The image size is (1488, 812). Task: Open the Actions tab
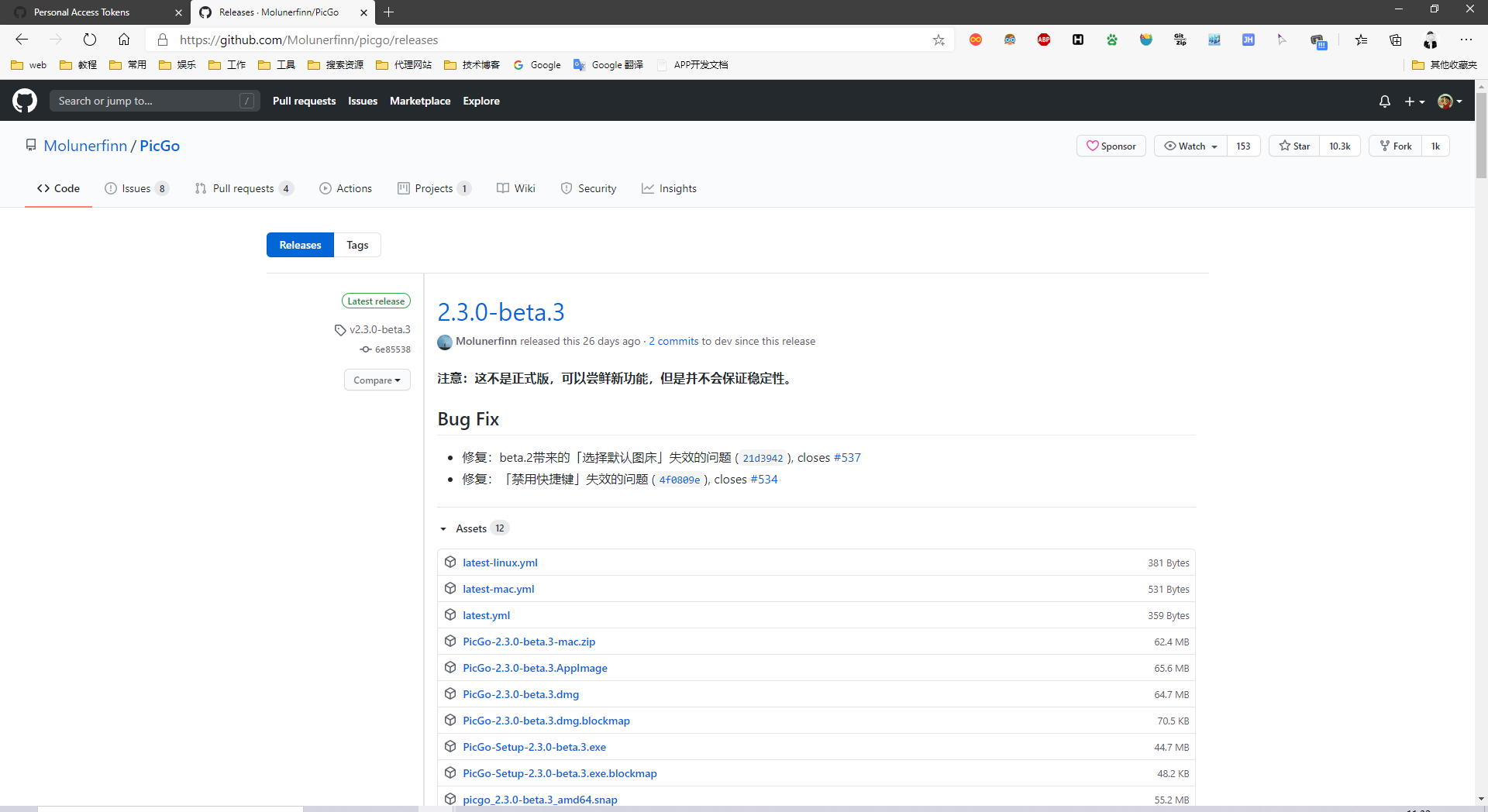[x=346, y=188]
